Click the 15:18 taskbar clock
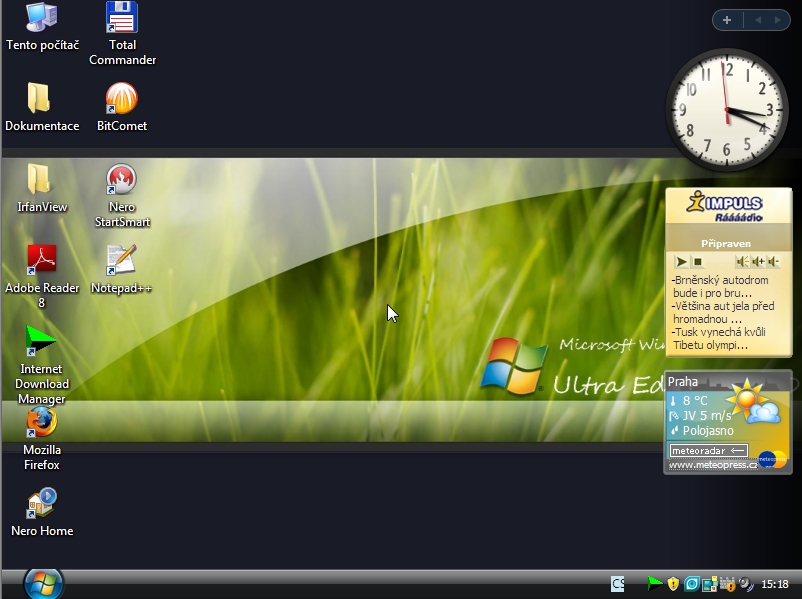The image size is (802, 599). tap(775, 584)
